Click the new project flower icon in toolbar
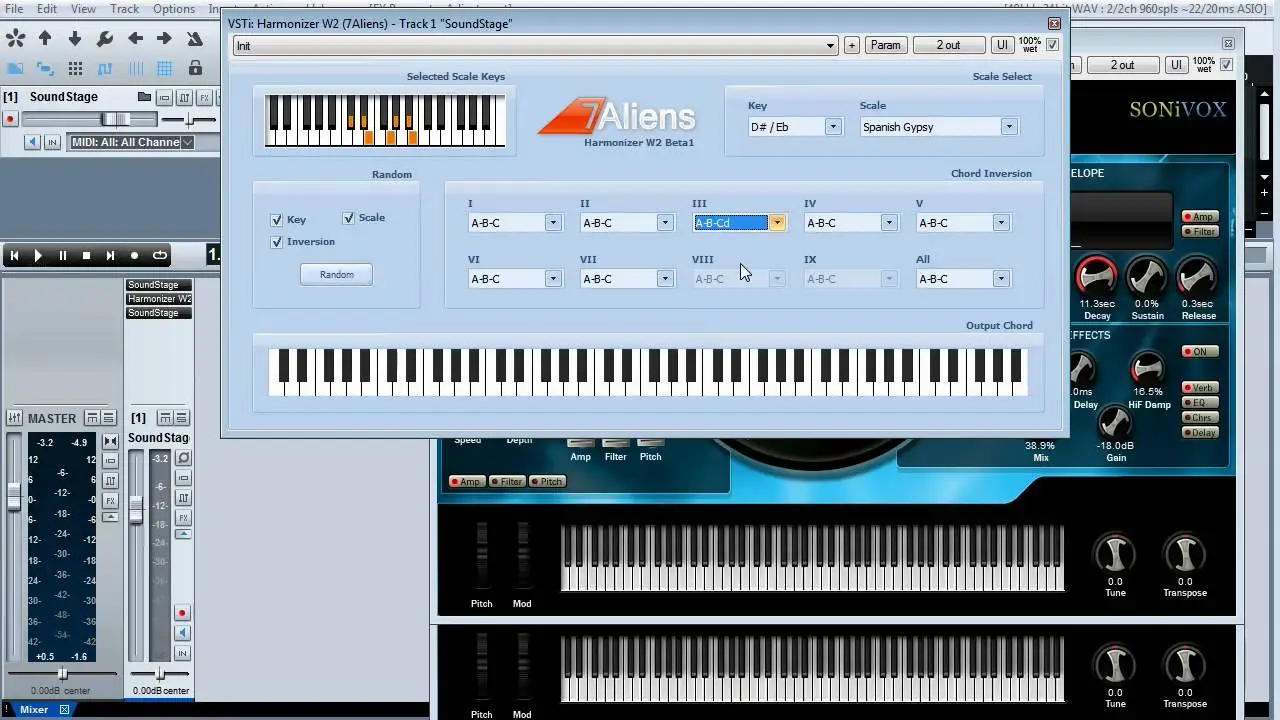The height and width of the screenshot is (720, 1280). point(15,39)
